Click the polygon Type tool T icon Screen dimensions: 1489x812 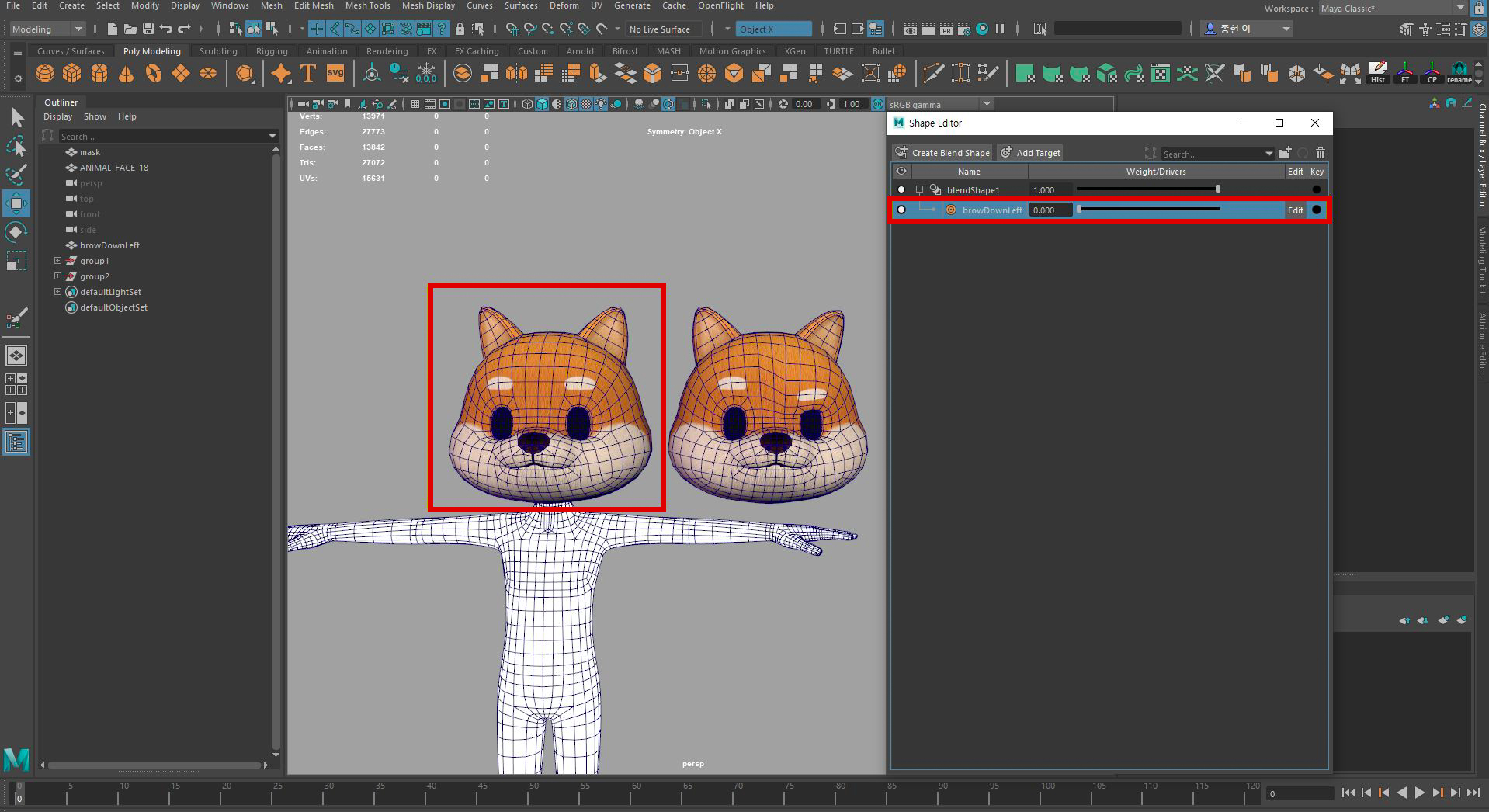[x=308, y=74]
